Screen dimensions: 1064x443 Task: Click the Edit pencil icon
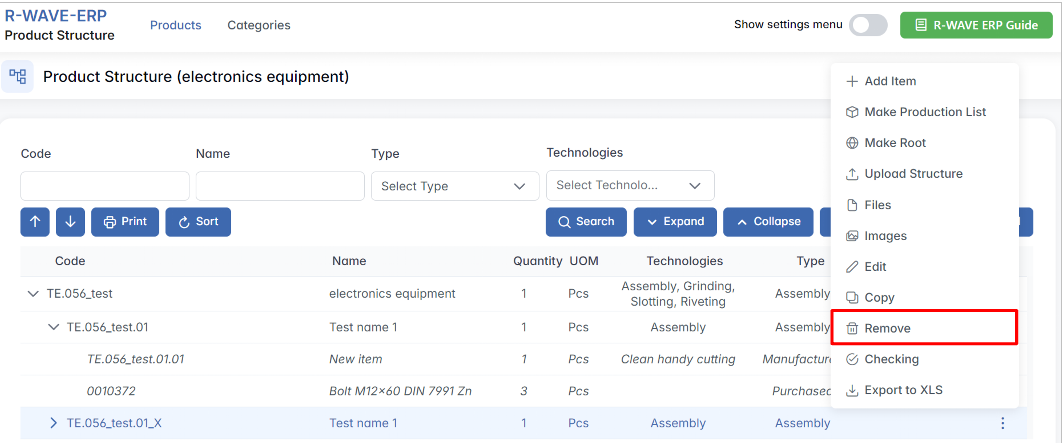(x=852, y=267)
